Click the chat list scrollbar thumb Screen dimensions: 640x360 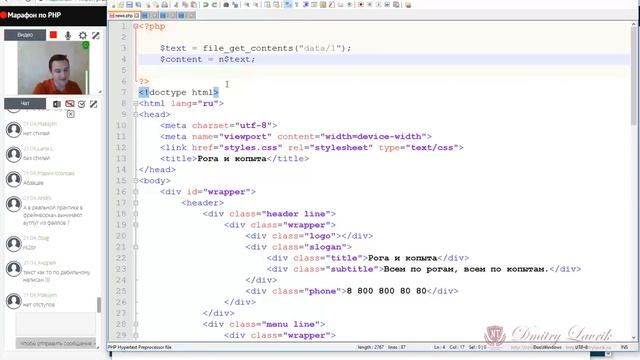[x=99, y=304]
